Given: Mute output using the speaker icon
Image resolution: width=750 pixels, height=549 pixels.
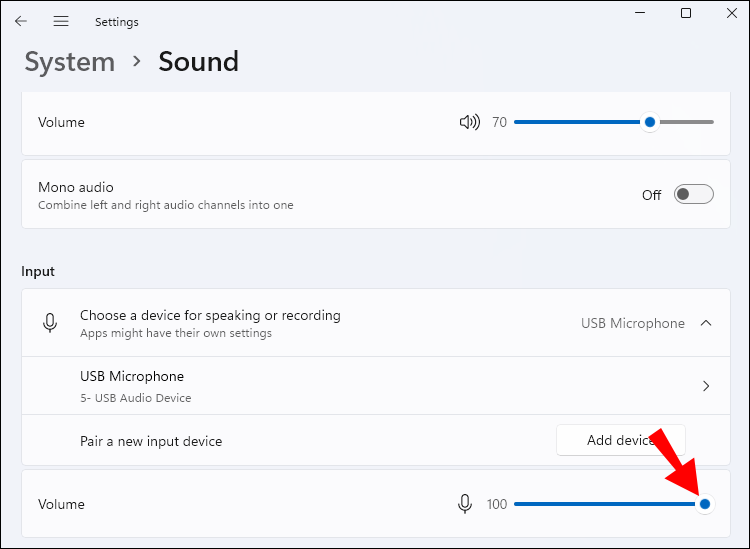Looking at the screenshot, I should 468,122.
